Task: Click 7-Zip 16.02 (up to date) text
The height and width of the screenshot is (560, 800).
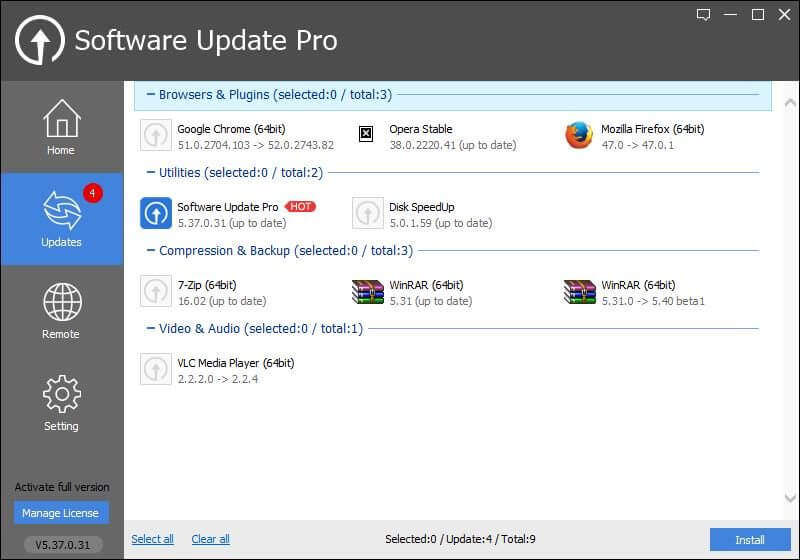Action: [222, 301]
